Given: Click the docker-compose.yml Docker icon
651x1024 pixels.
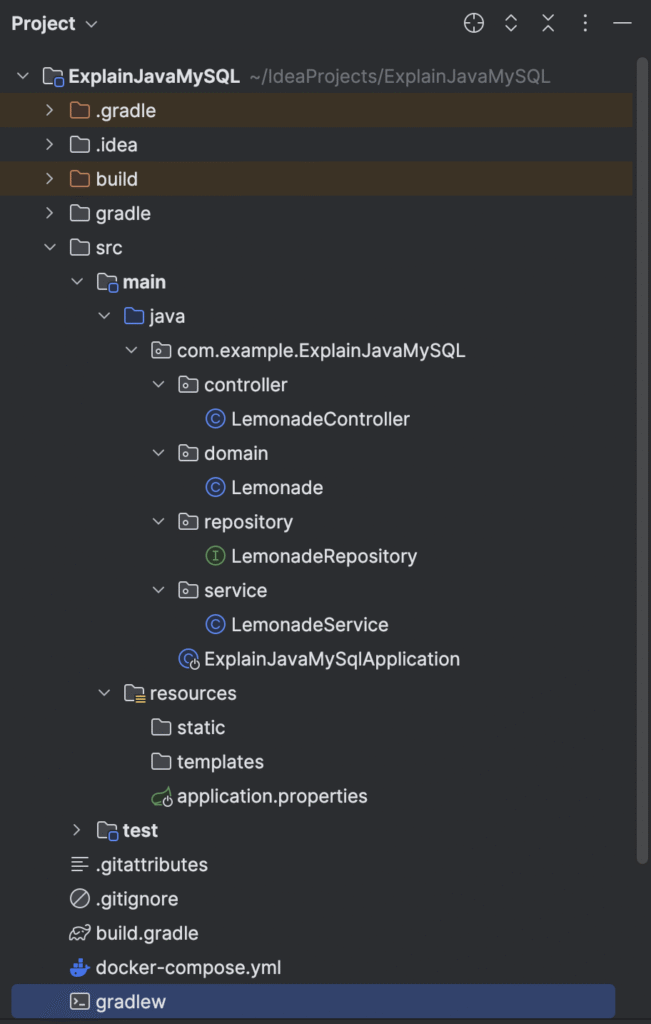Looking at the screenshot, I should coord(80,967).
